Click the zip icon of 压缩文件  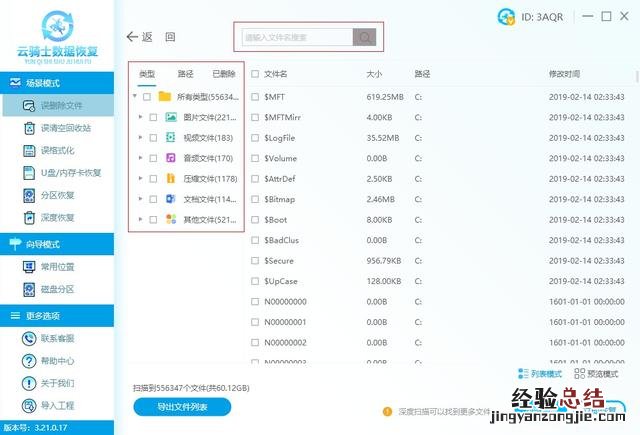(171, 178)
